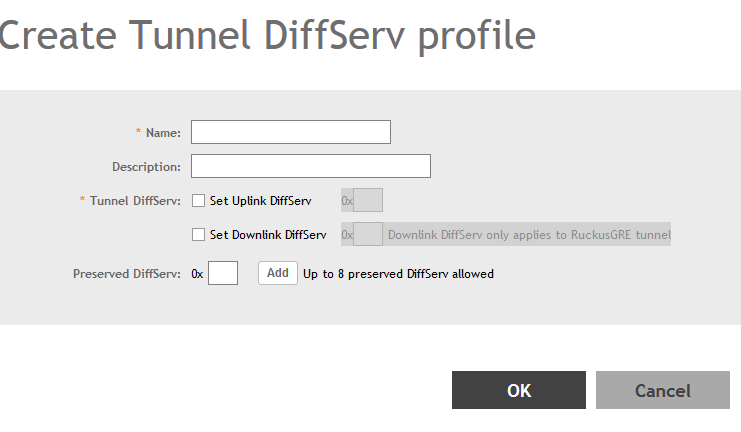Click the Tunnel DiffServ row label
Image resolution: width=741 pixels, height=432 pixels.
point(134,200)
